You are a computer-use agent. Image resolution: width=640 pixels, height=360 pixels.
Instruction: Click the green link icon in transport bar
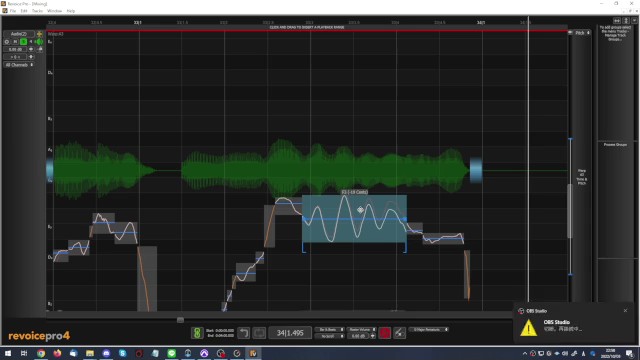197,333
